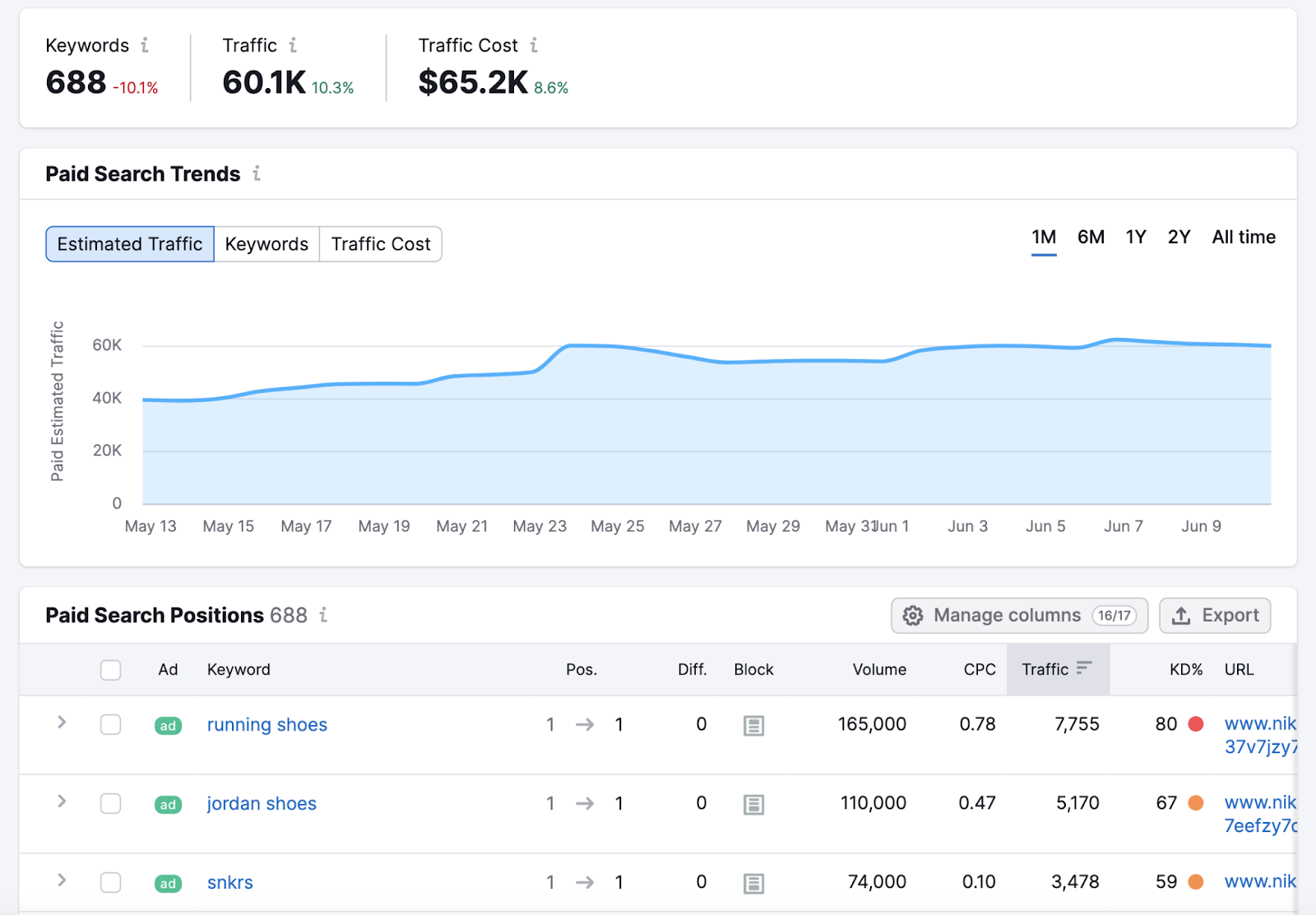Image resolution: width=1316 pixels, height=915 pixels.
Task: Click the red KD% dot for running shoes
Action: pyautogui.click(x=1194, y=724)
